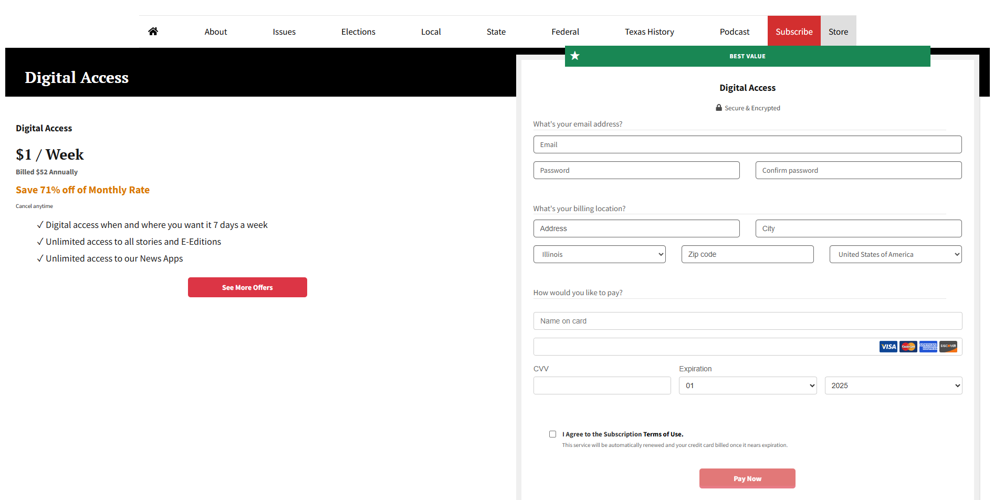This screenshot has width=994, height=500.
Task: Open the Illinois state dropdown
Action: coord(599,255)
